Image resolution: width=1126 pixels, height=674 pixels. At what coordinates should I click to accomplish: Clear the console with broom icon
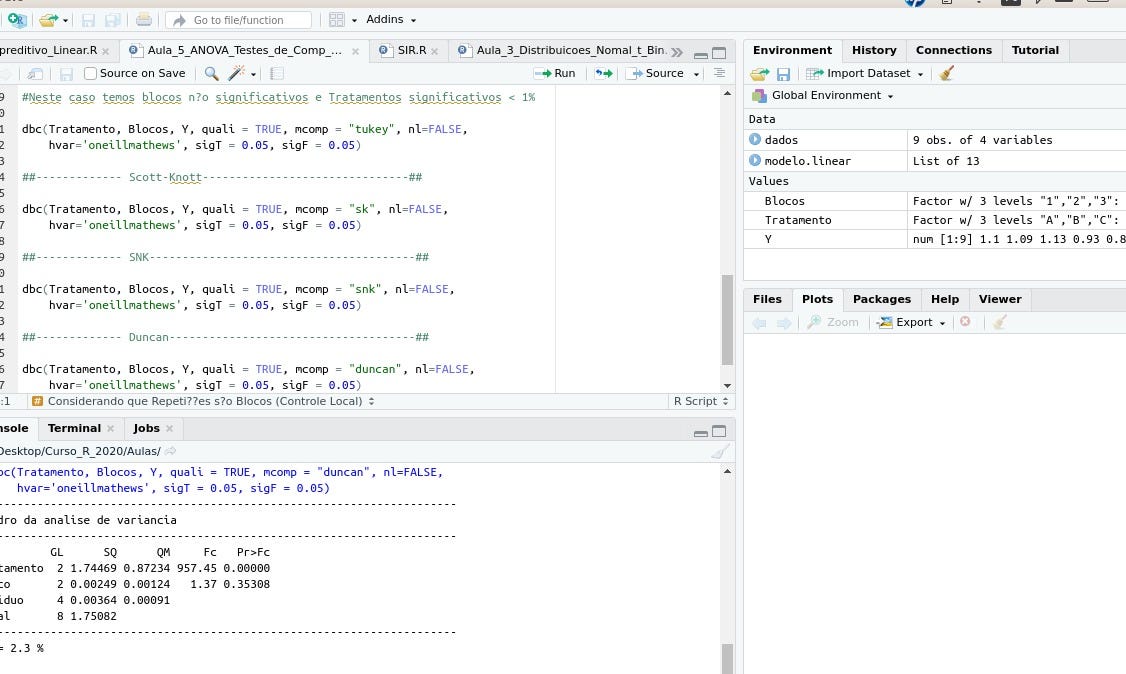pos(720,451)
